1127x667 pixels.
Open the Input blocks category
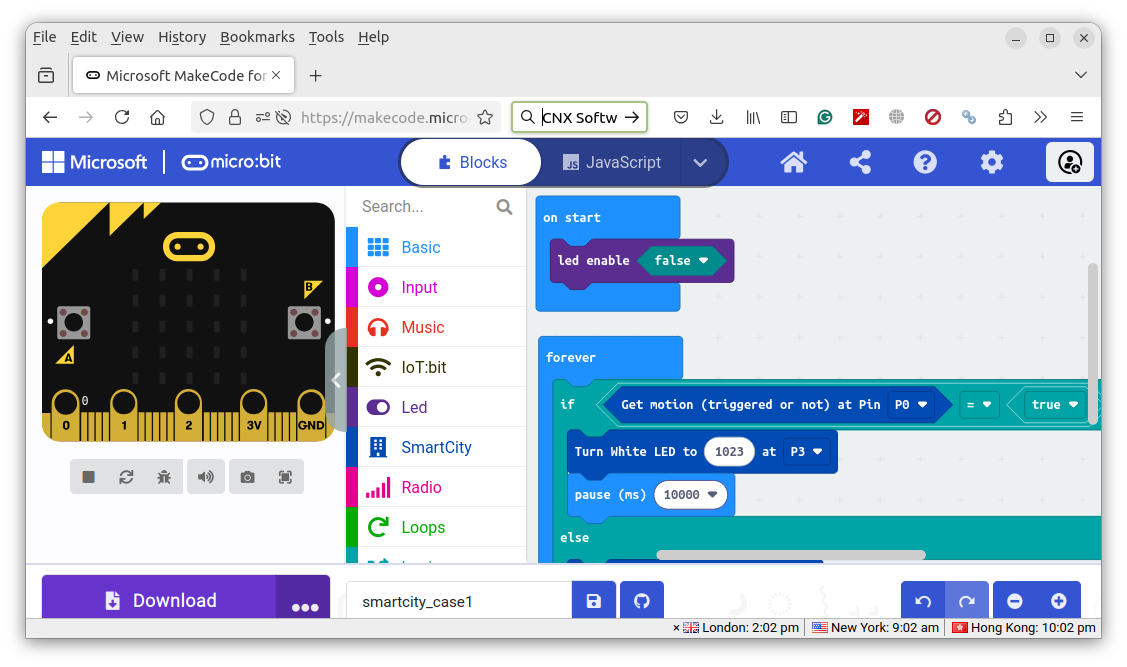[436, 288]
